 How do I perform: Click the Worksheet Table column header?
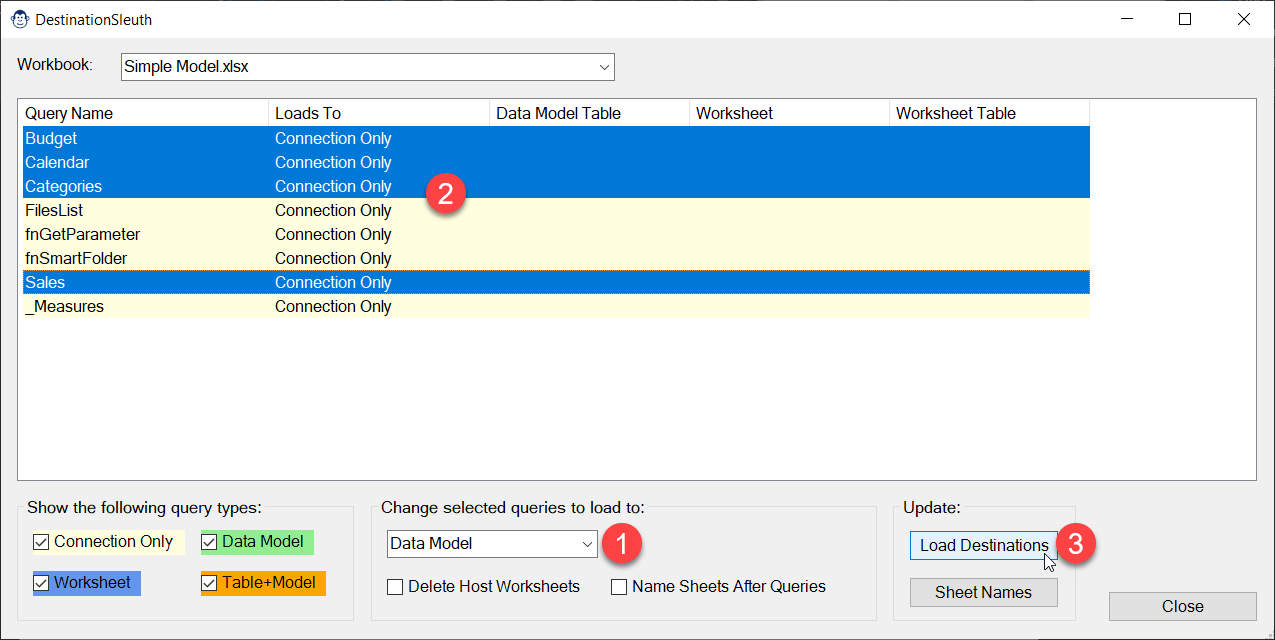click(988, 114)
